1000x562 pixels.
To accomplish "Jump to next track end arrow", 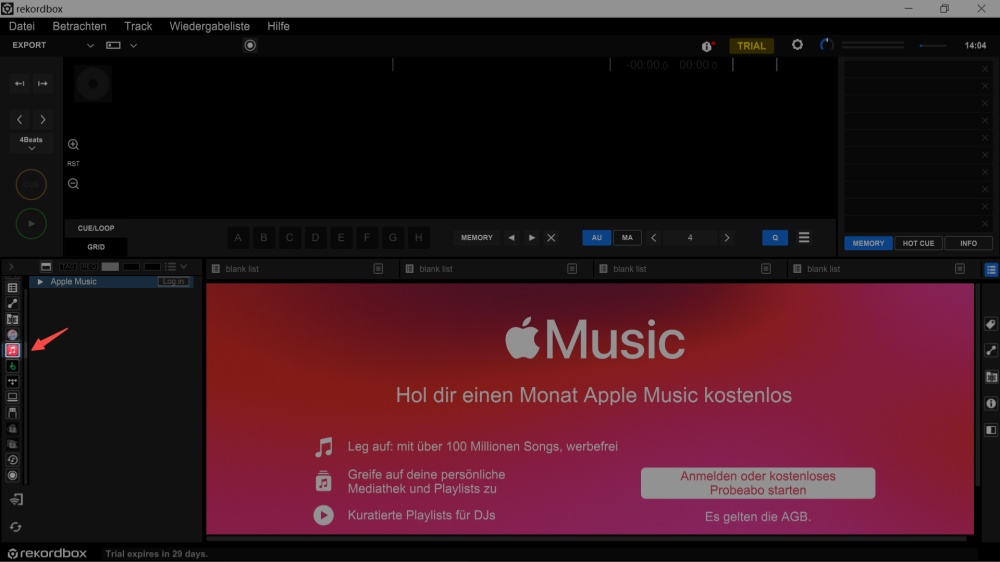I will tap(43, 84).
